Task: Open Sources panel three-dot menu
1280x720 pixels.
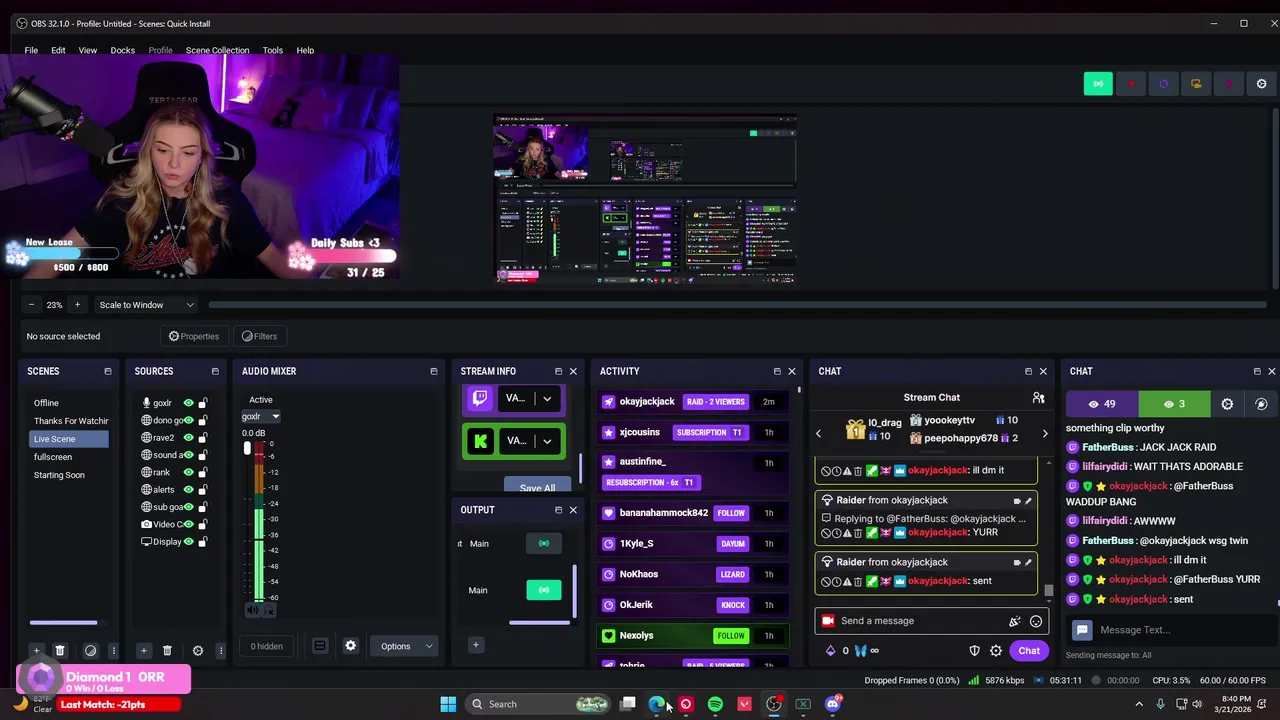Action: (x=221, y=651)
